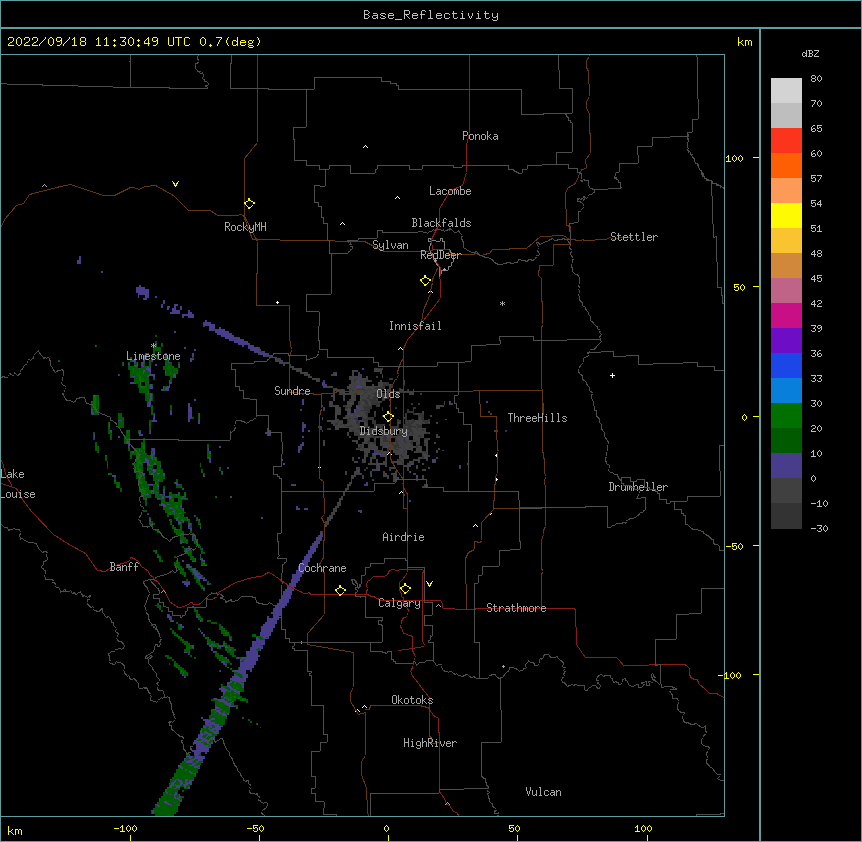Click the white asterisk above Limestone
Viewport: 862px width, 842px height.
(154, 345)
